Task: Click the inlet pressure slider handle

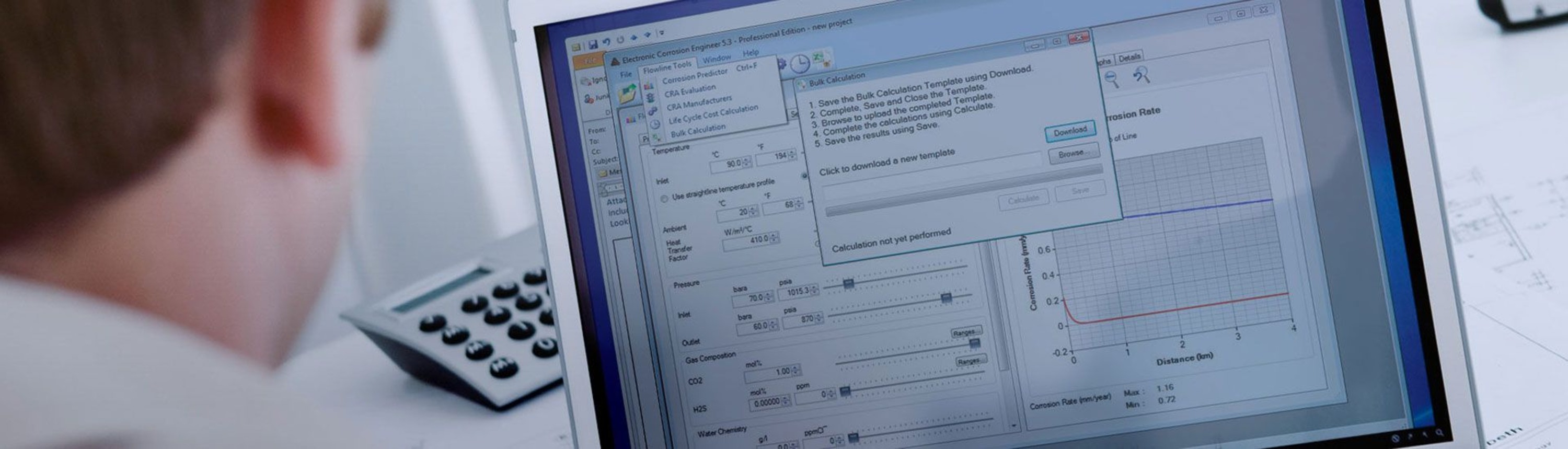Action: click(x=848, y=283)
